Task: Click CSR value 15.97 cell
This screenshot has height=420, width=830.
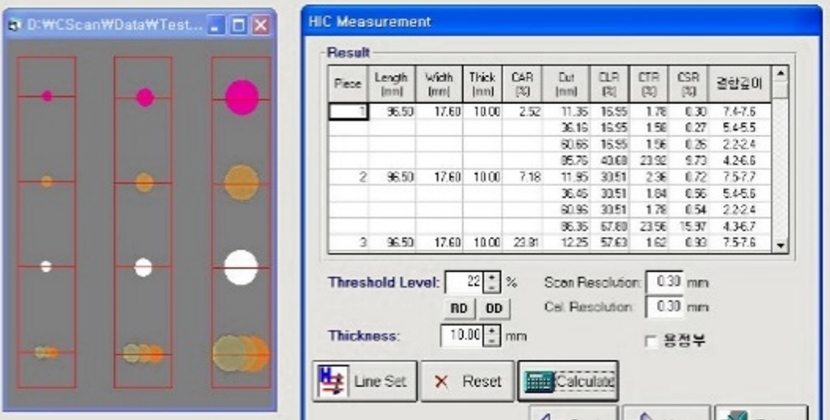Action: tap(688, 226)
